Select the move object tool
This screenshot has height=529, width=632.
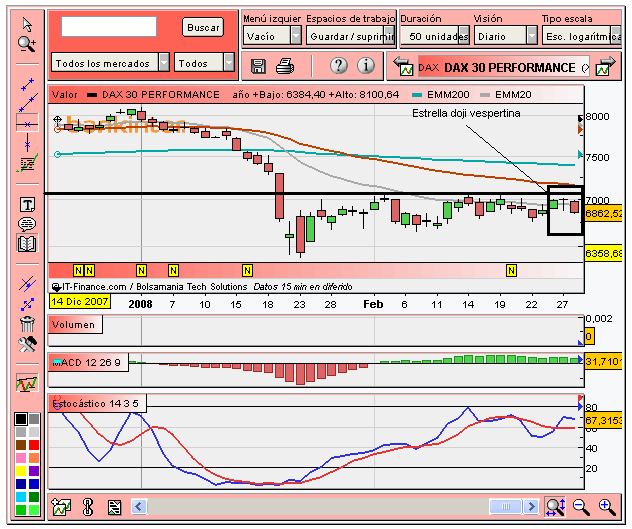[27, 304]
